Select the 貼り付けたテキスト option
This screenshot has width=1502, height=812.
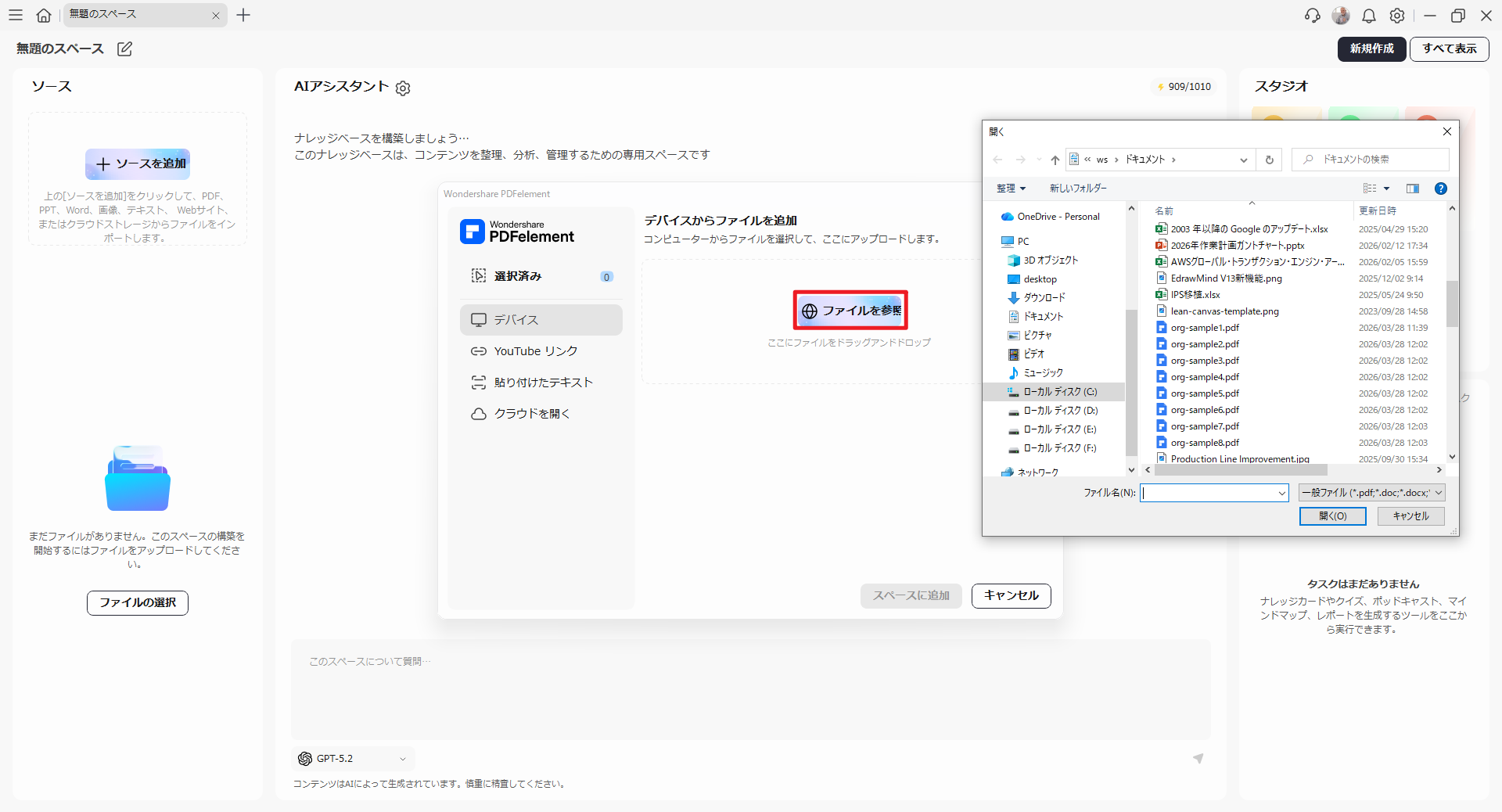pyautogui.click(x=541, y=383)
